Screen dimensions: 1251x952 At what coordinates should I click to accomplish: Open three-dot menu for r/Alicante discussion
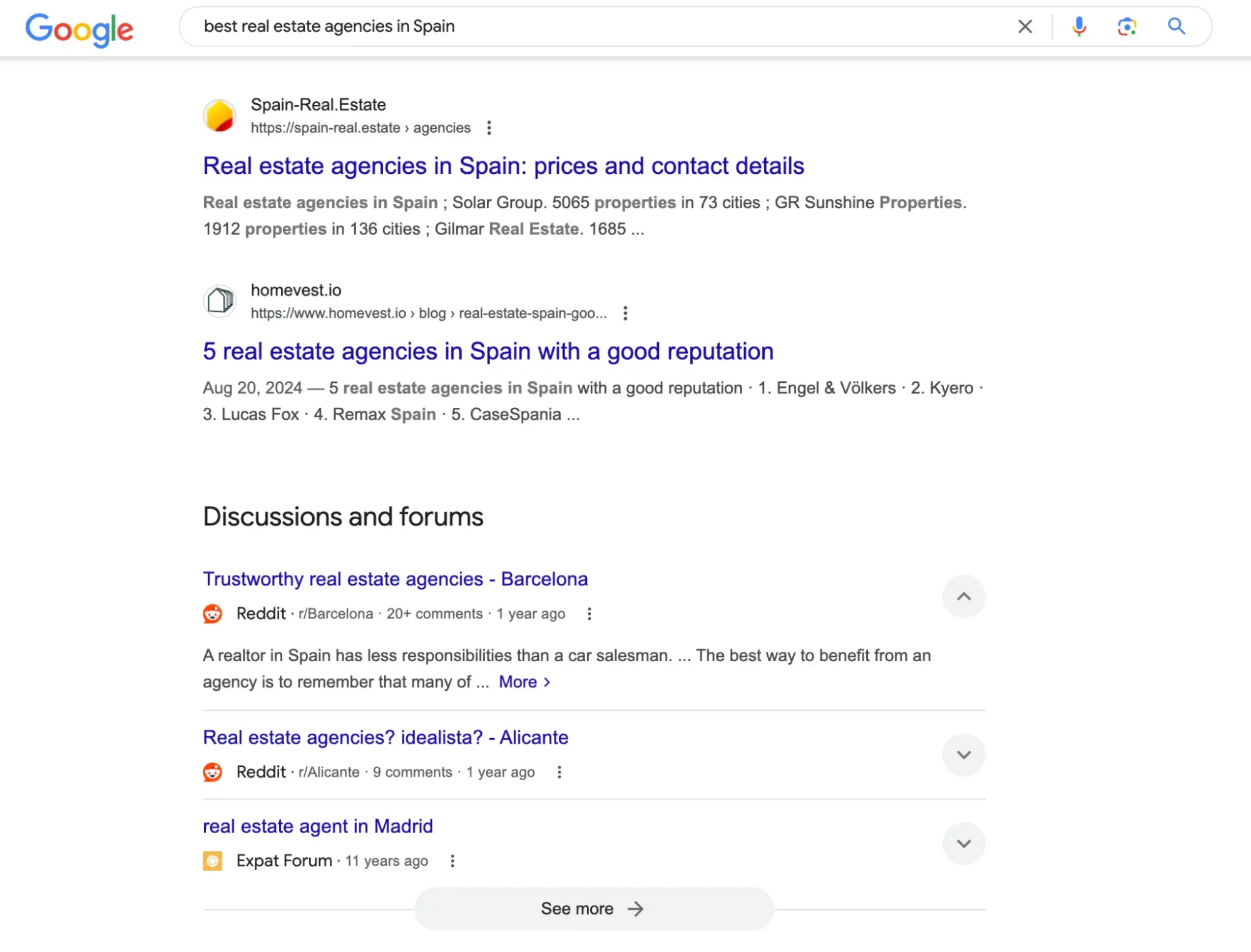pos(559,772)
